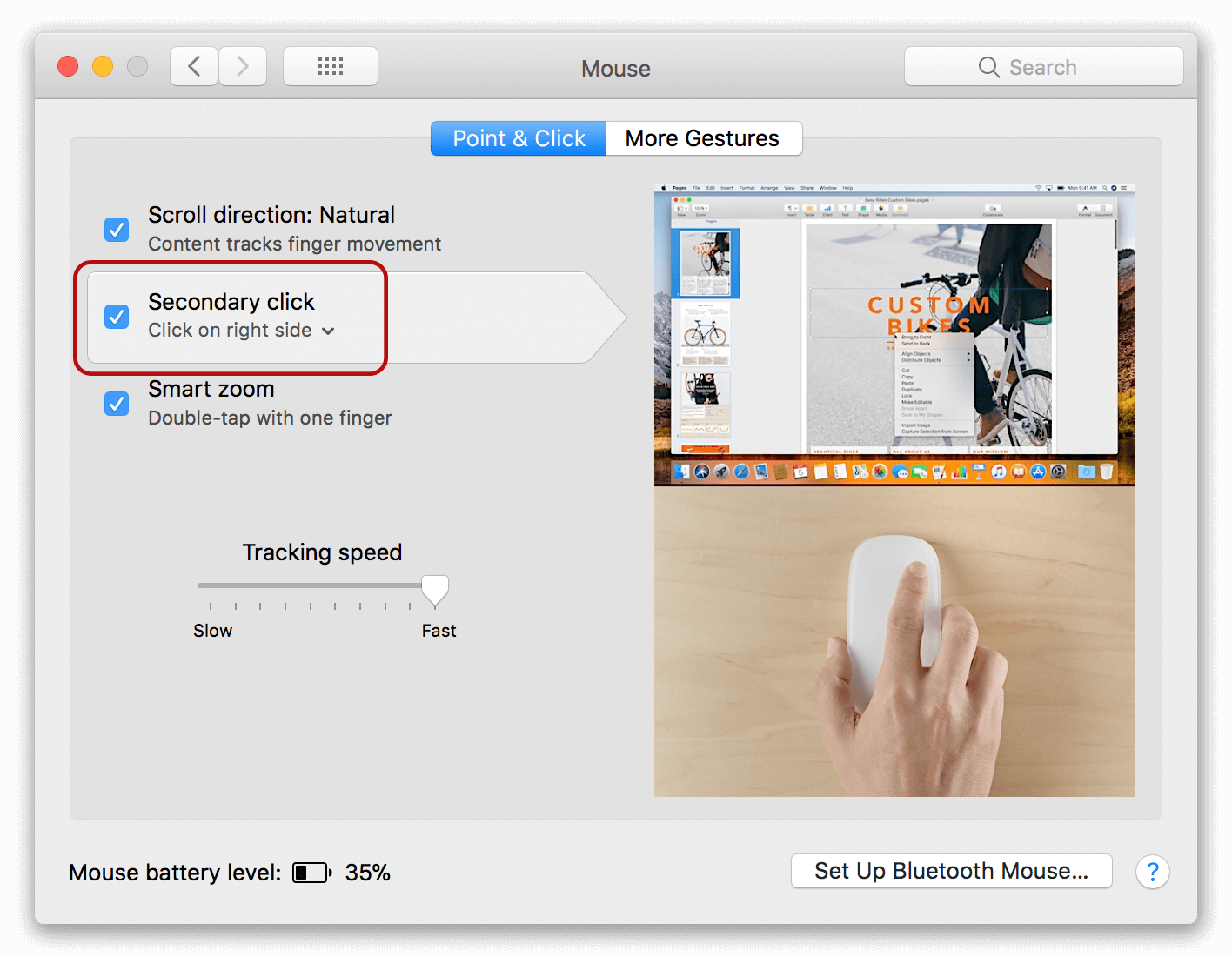Click the forward navigation arrow
The height and width of the screenshot is (957, 1232).
point(243,66)
